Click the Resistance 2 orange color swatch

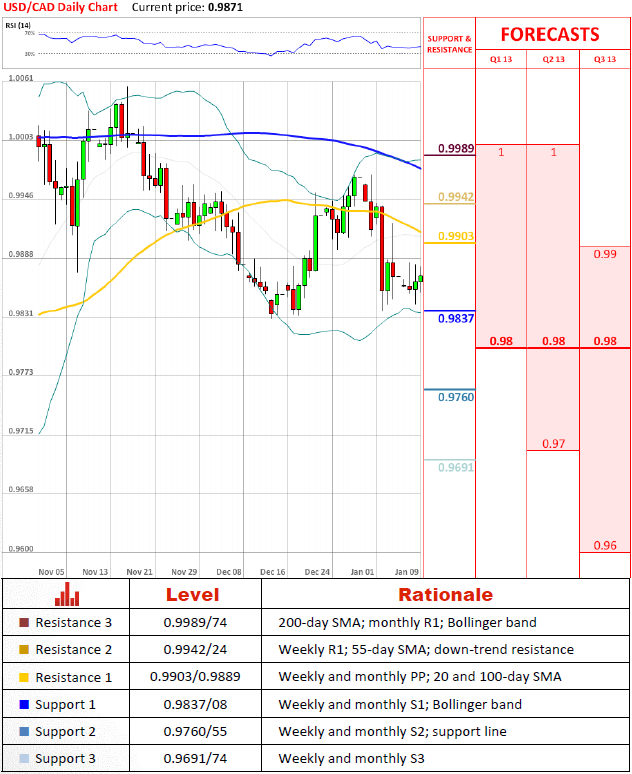point(24,650)
